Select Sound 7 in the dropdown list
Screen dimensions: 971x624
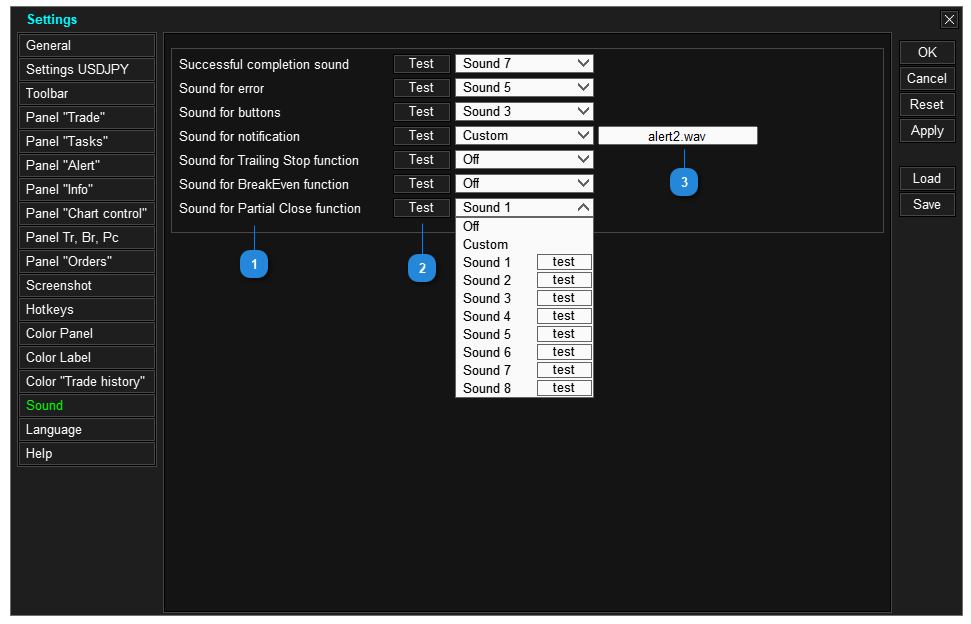pyautogui.click(x=487, y=370)
